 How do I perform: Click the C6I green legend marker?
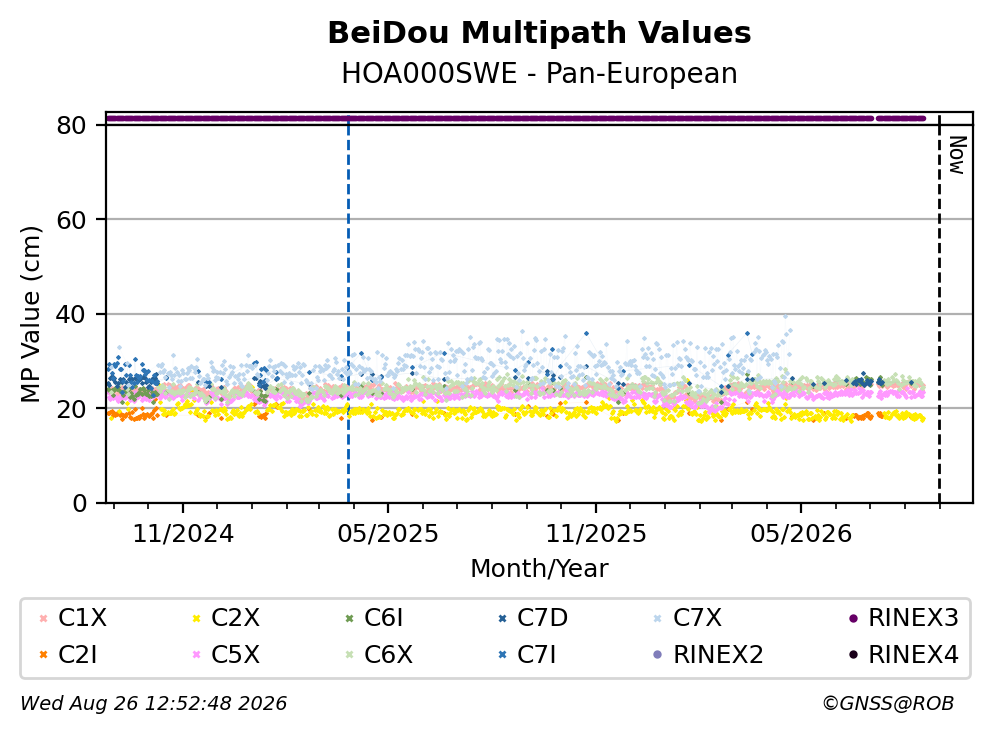(350, 618)
